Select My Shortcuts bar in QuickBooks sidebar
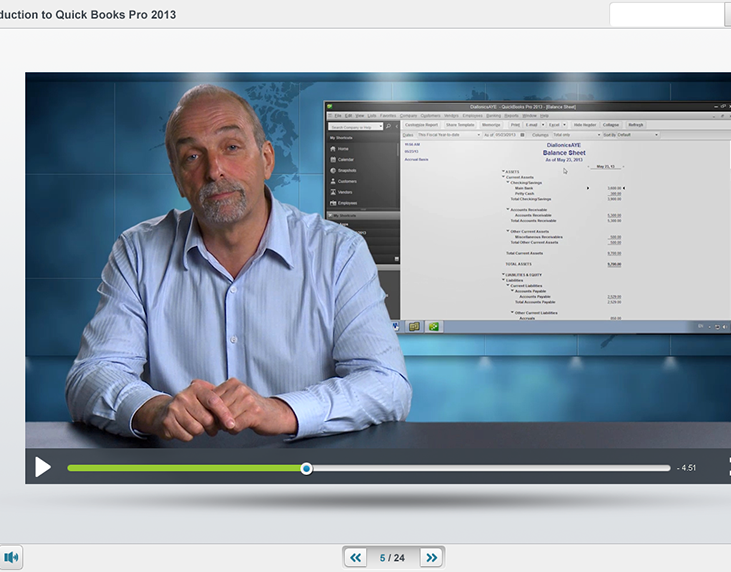 tap(363, 216)
